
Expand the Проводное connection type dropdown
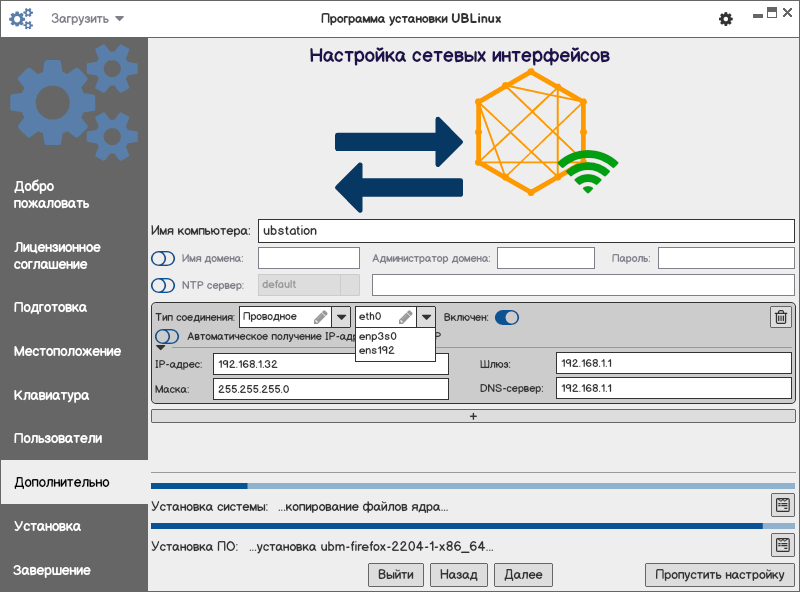click(341, 317)
